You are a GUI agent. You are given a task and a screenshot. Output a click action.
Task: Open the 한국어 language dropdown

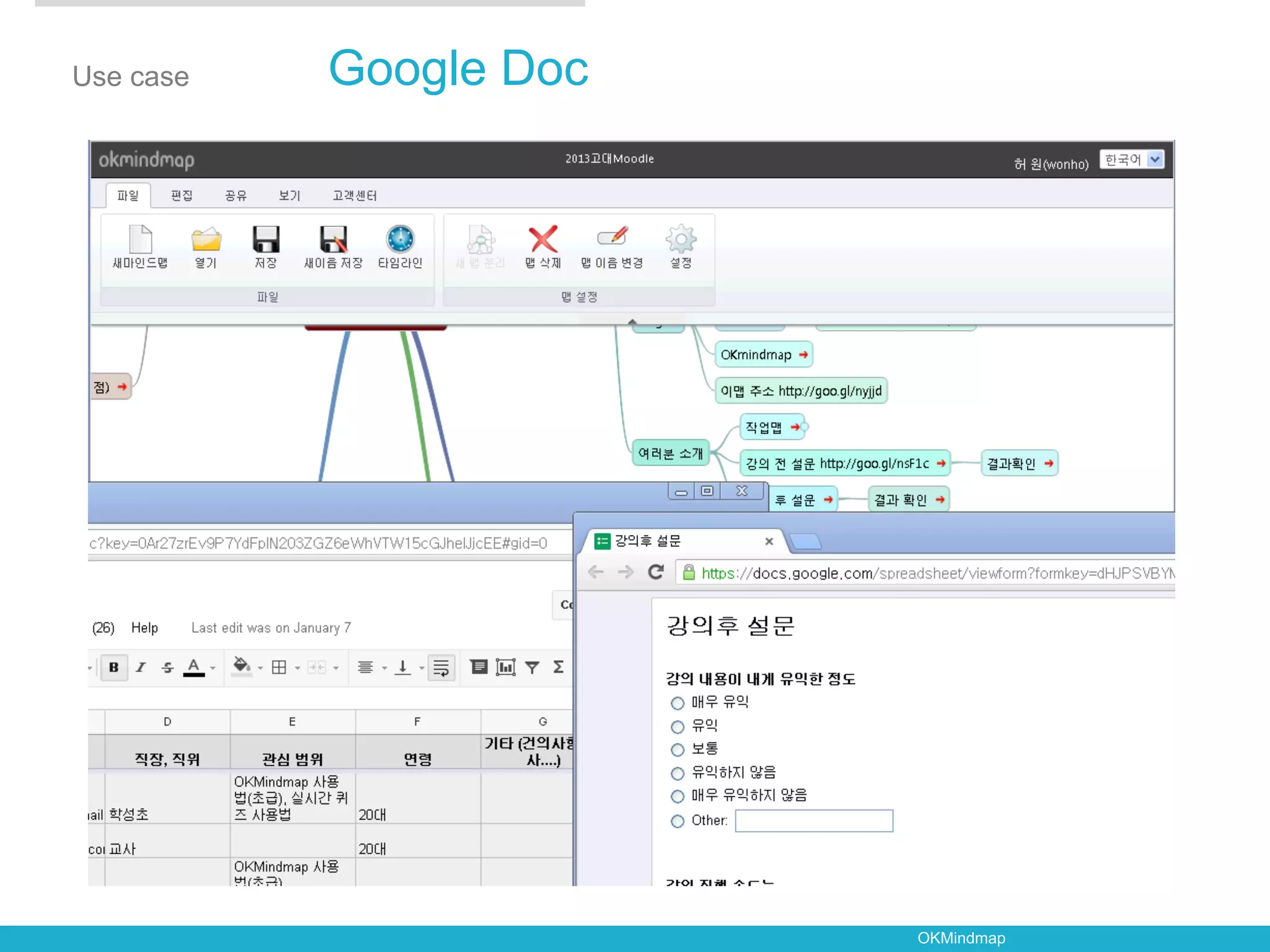coord(1132,160)
